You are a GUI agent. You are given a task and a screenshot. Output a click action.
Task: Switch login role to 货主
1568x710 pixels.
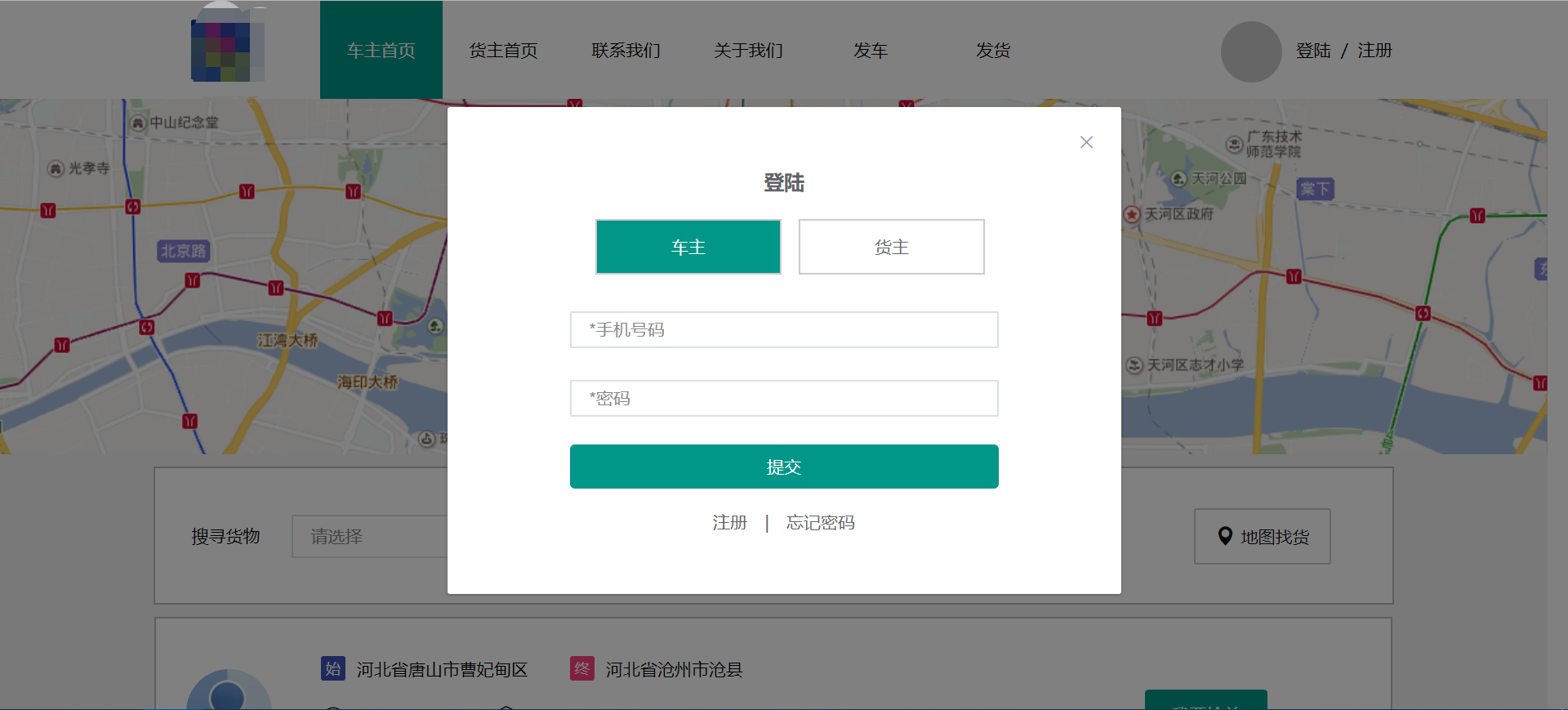point(891,247)
